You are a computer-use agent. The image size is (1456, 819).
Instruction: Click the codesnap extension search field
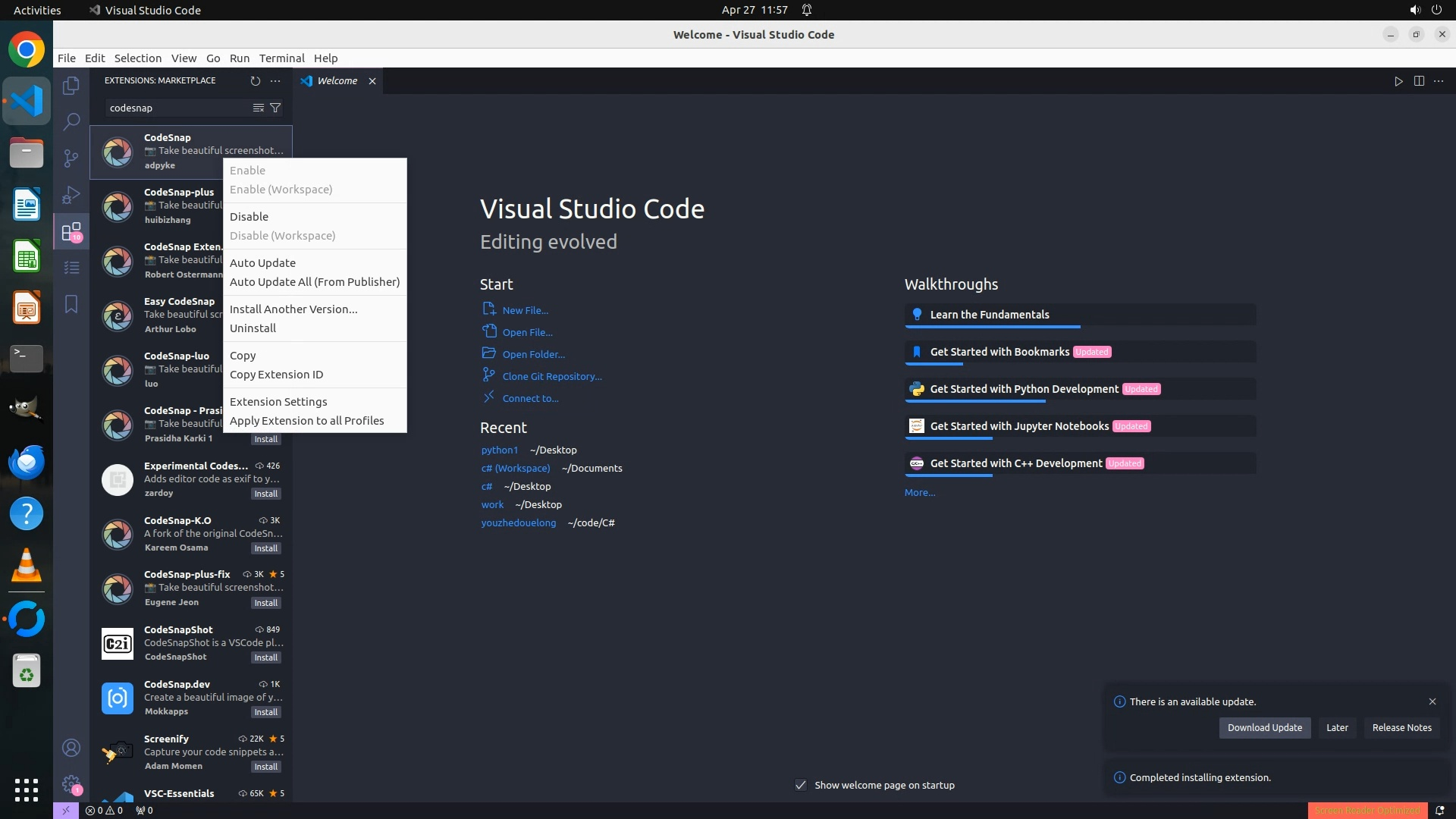tap(178, 108)
